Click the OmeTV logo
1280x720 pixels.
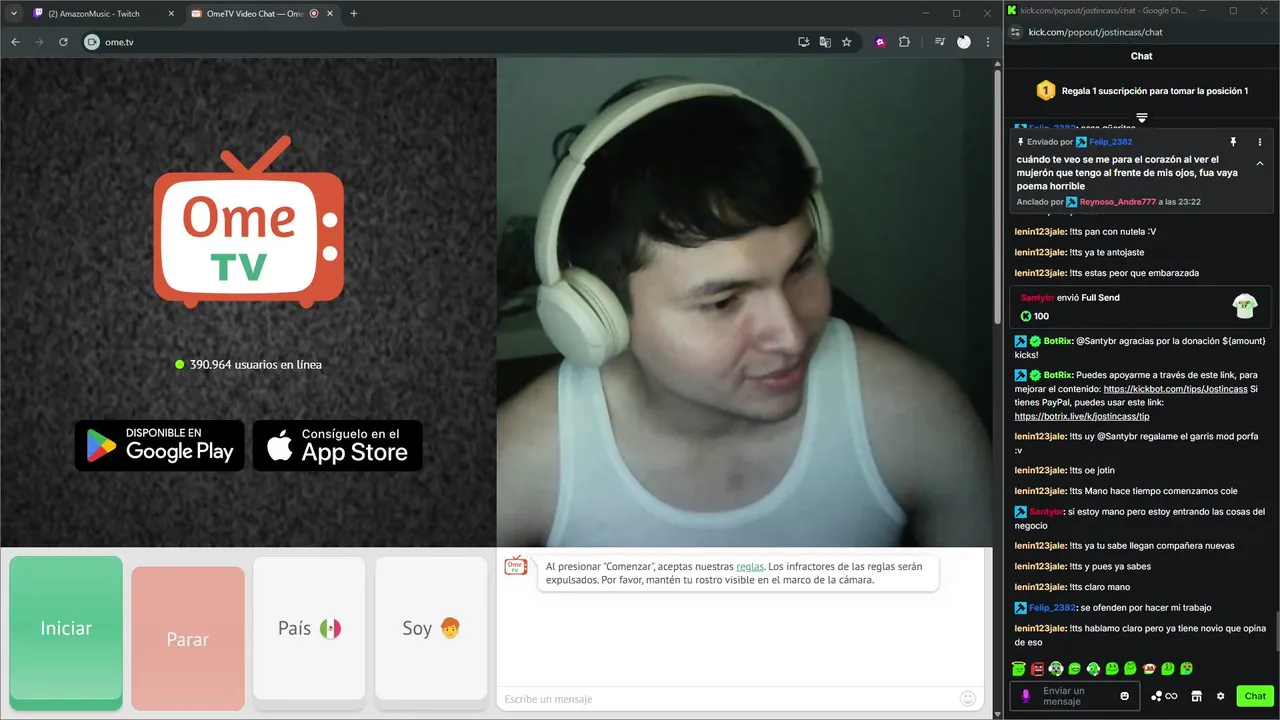pos(248,221)
